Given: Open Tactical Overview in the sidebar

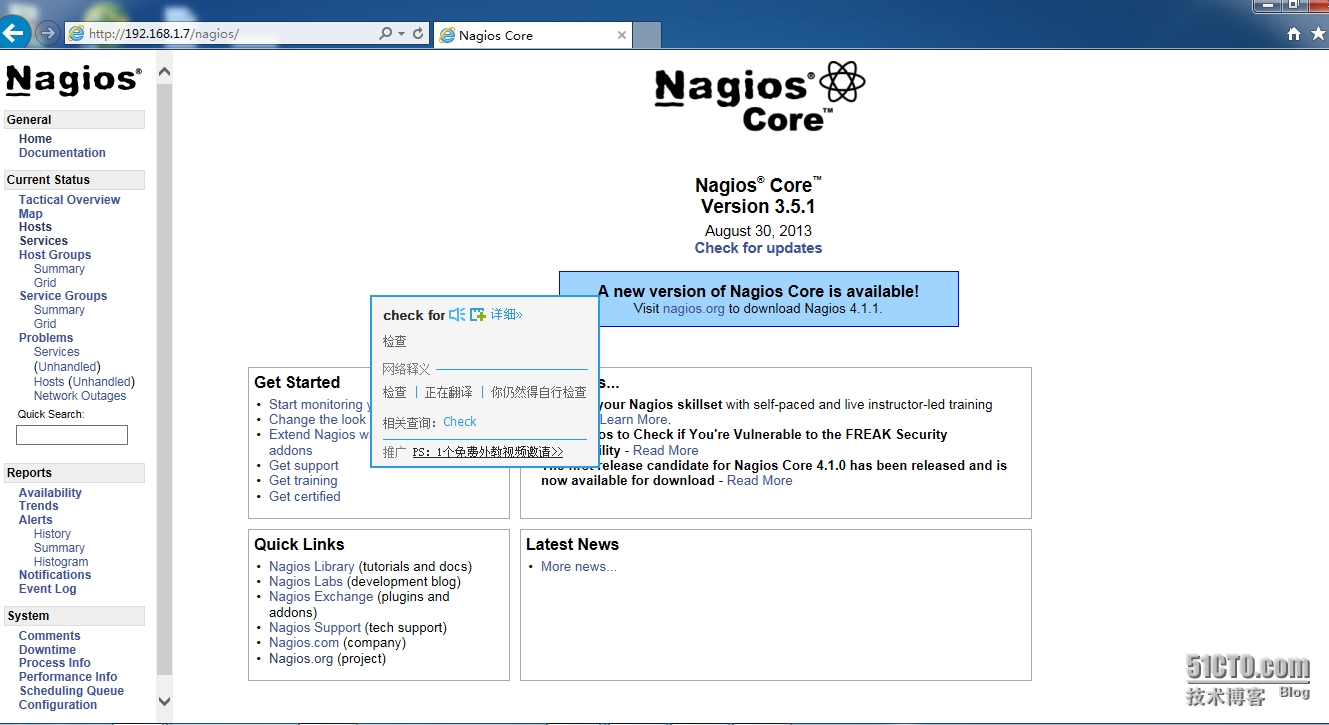Looking at the screenshot, I should (69, 200).
